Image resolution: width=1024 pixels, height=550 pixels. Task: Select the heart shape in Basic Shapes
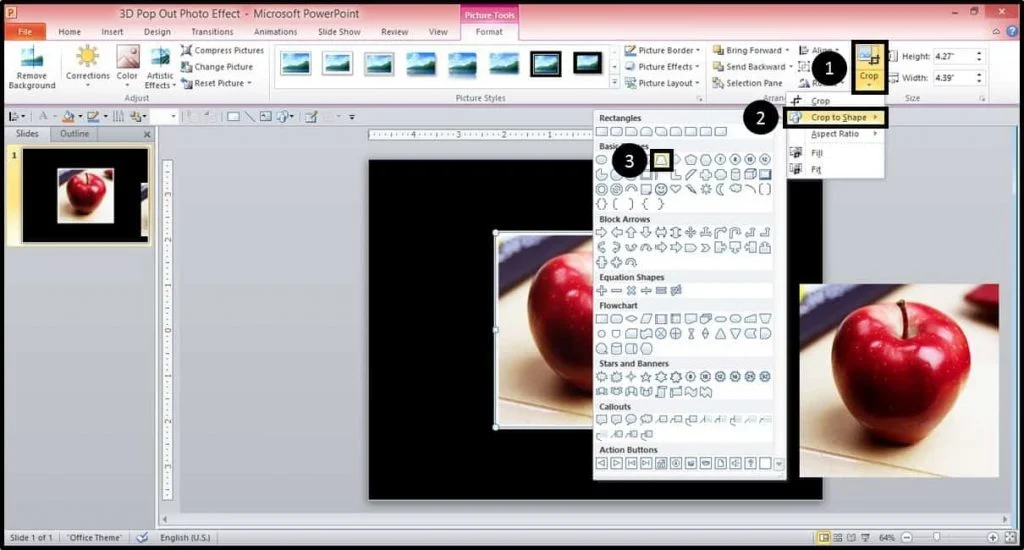[x=676, y=189]
